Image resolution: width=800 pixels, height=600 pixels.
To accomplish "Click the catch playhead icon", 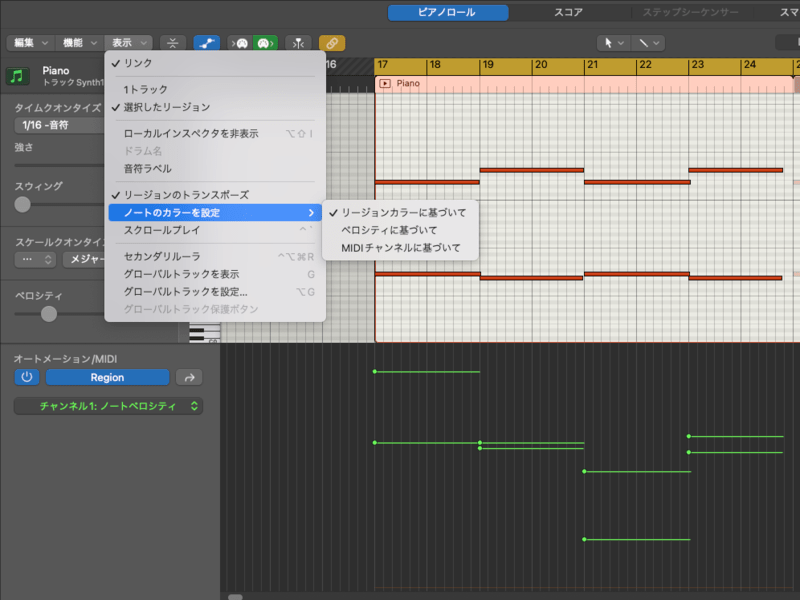I will coord(298,43).
